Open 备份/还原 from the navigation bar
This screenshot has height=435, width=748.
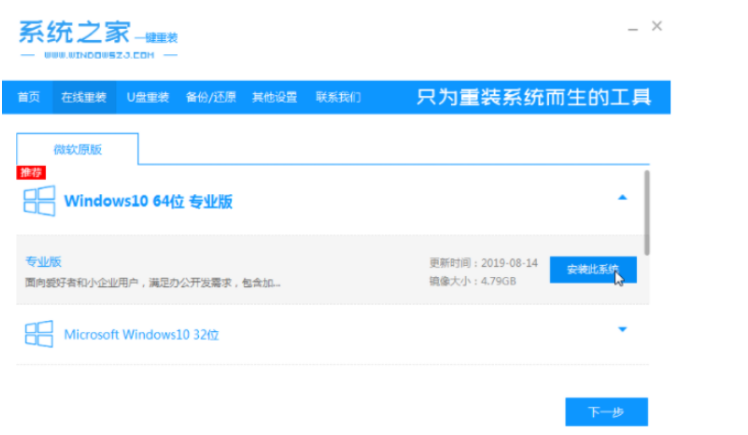click(x=210, y=97)
